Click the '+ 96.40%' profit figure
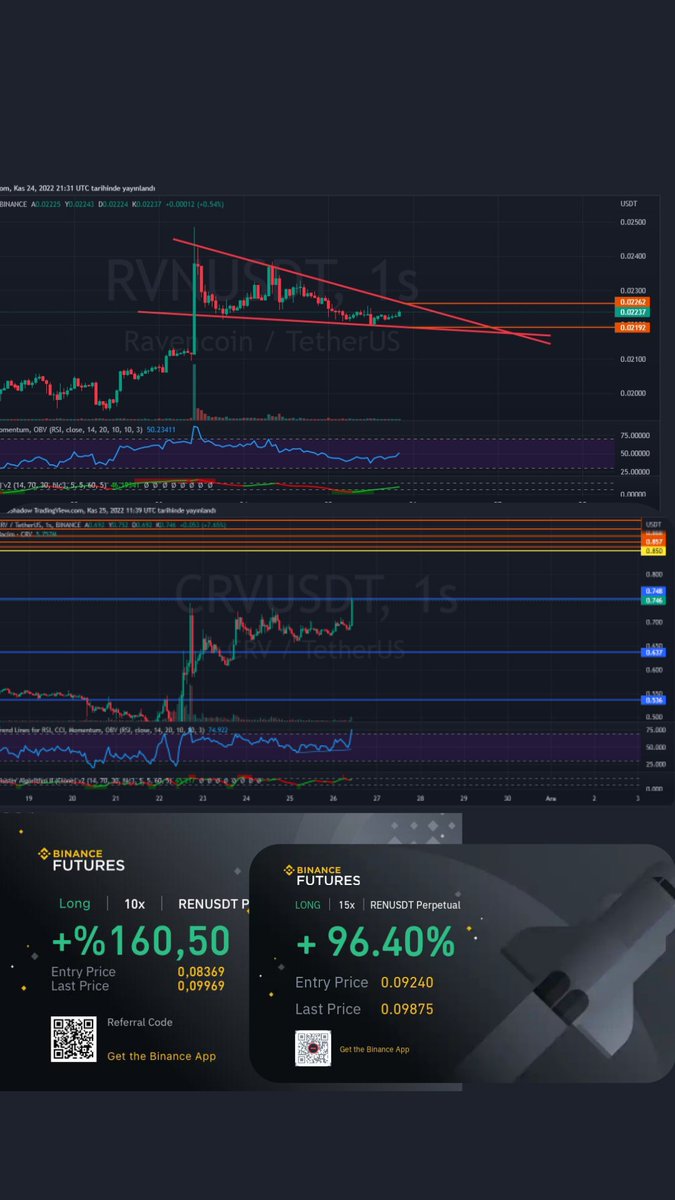Image resolution: width=675 pixels, height=1200 pixels. (375, 941)
